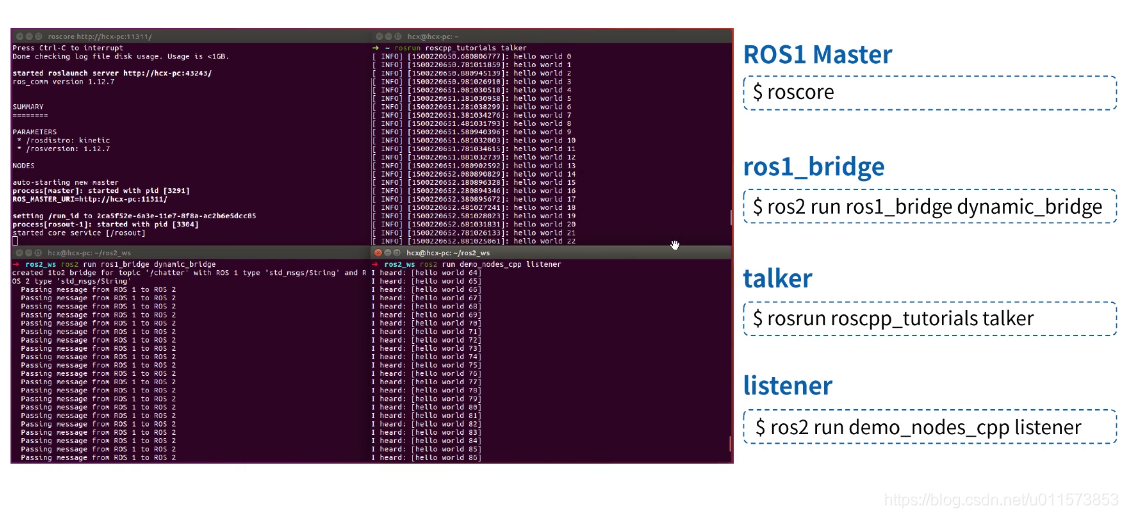Select the listener window title 'hcx@hcx-pc: ~/ros2_ws'
Viewport: 1128px width, 518px height.
pos(448,253)
